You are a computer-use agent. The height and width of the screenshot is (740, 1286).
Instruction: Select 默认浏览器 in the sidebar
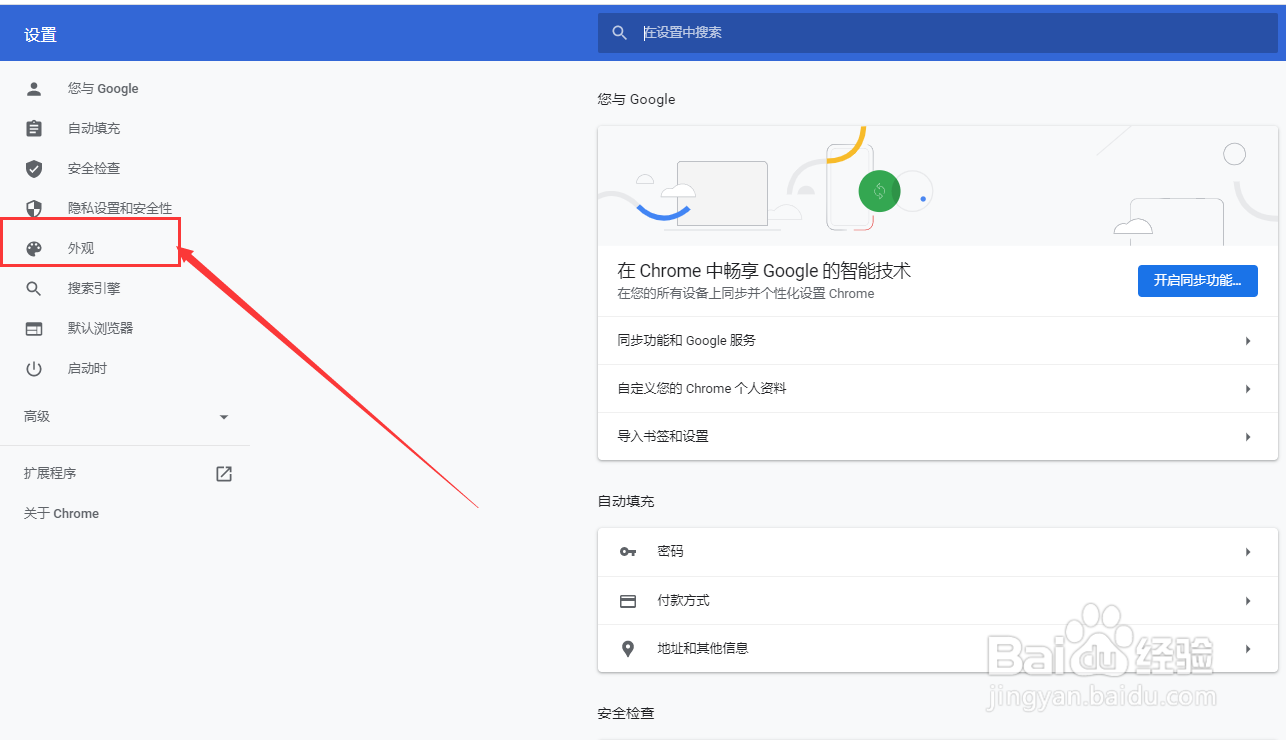(100, 328)
